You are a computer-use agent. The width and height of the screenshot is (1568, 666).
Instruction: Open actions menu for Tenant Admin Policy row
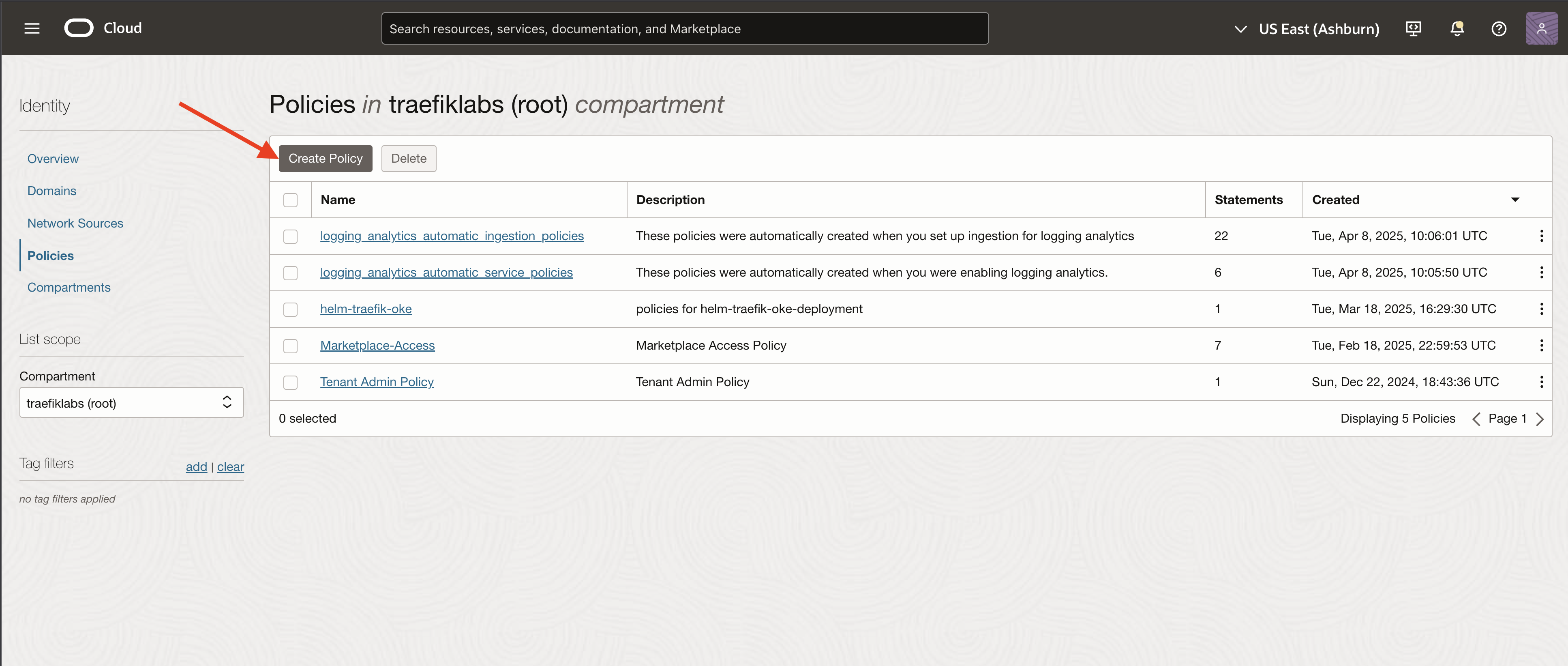(1541, 382)
